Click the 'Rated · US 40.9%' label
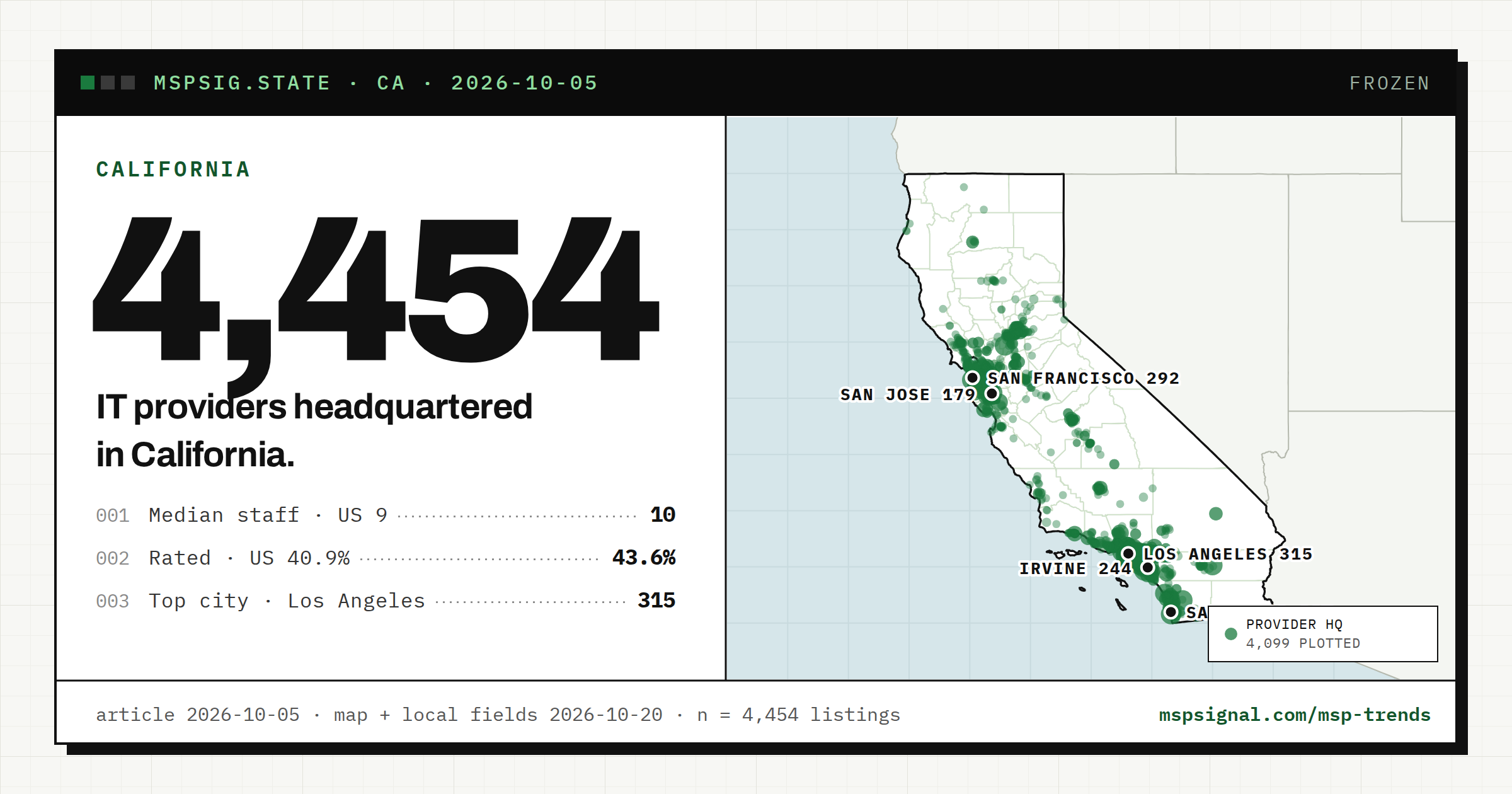The width and height of the screenshot is (1512, 794). (x=249, y=558)
